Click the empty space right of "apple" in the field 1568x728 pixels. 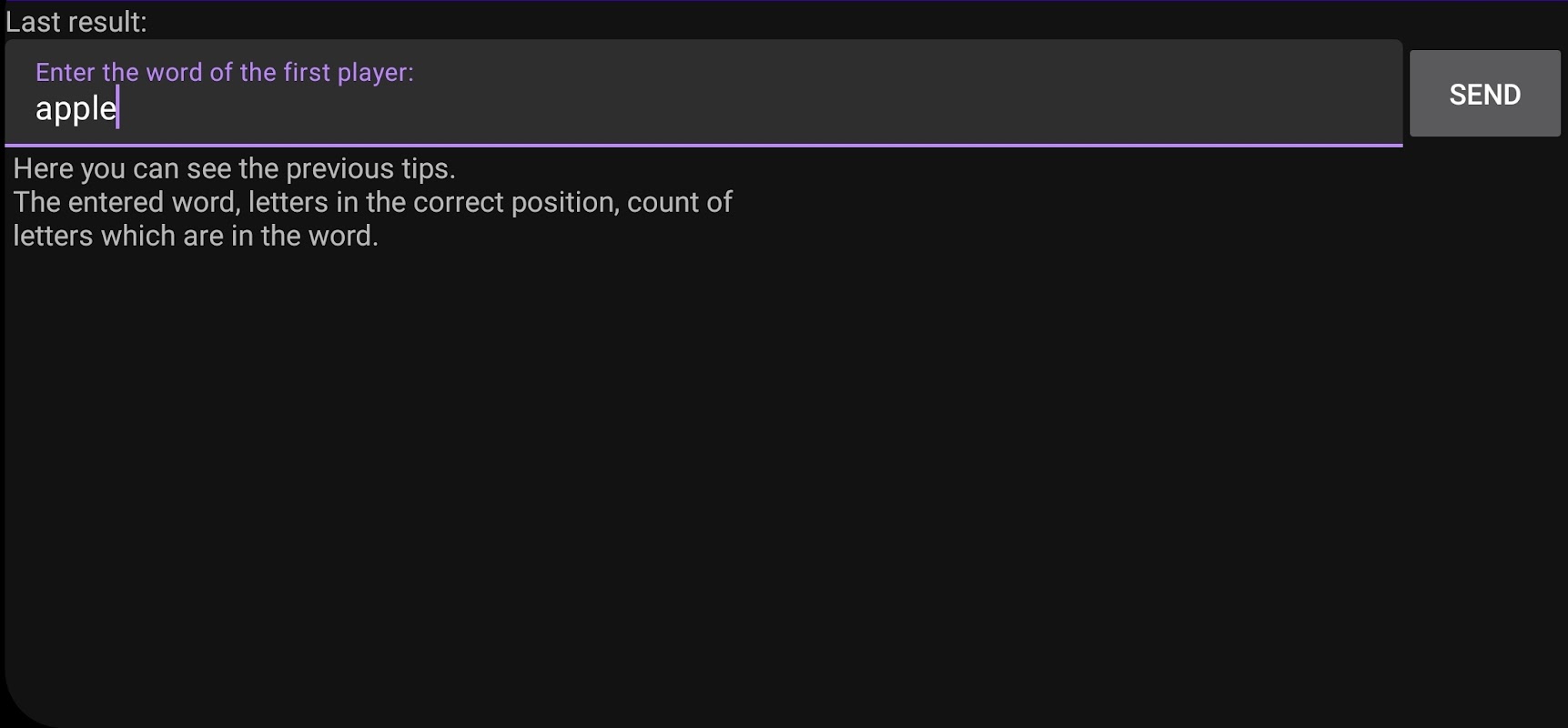[x=728, y=109]
